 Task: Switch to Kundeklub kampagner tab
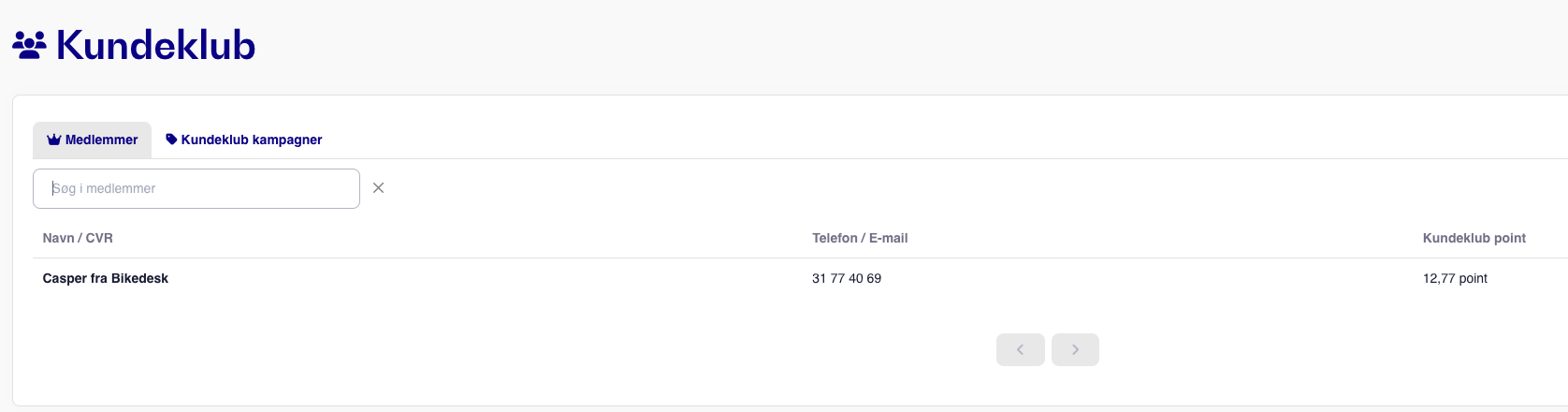[243, 140]
